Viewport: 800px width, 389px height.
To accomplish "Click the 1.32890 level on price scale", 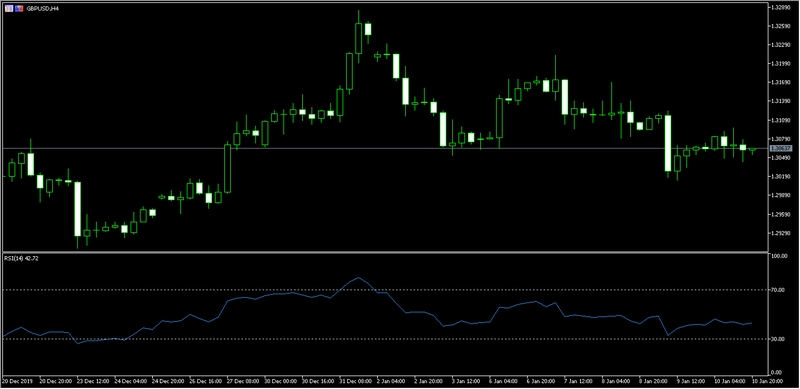I will [x=779, y=8].
